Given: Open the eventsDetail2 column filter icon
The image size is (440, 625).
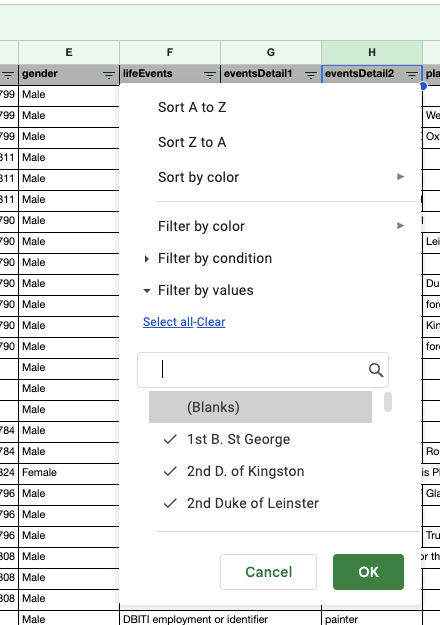Looking at the screenshot, I should (412, 75).
